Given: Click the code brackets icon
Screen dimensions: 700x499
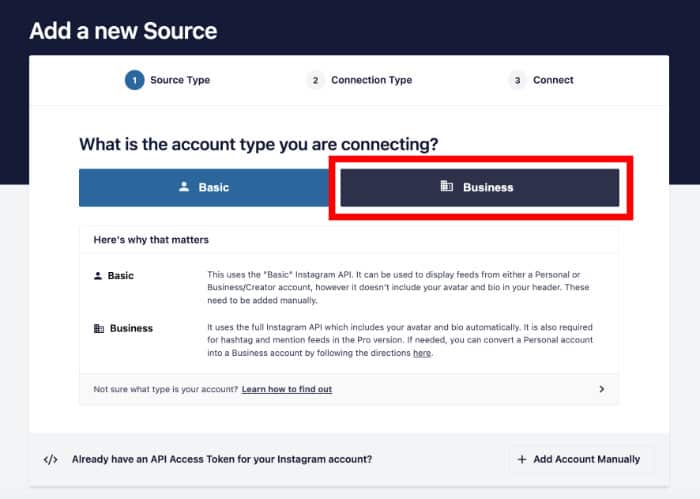Looking at the screenshot, I should click(x=50, y=459).
